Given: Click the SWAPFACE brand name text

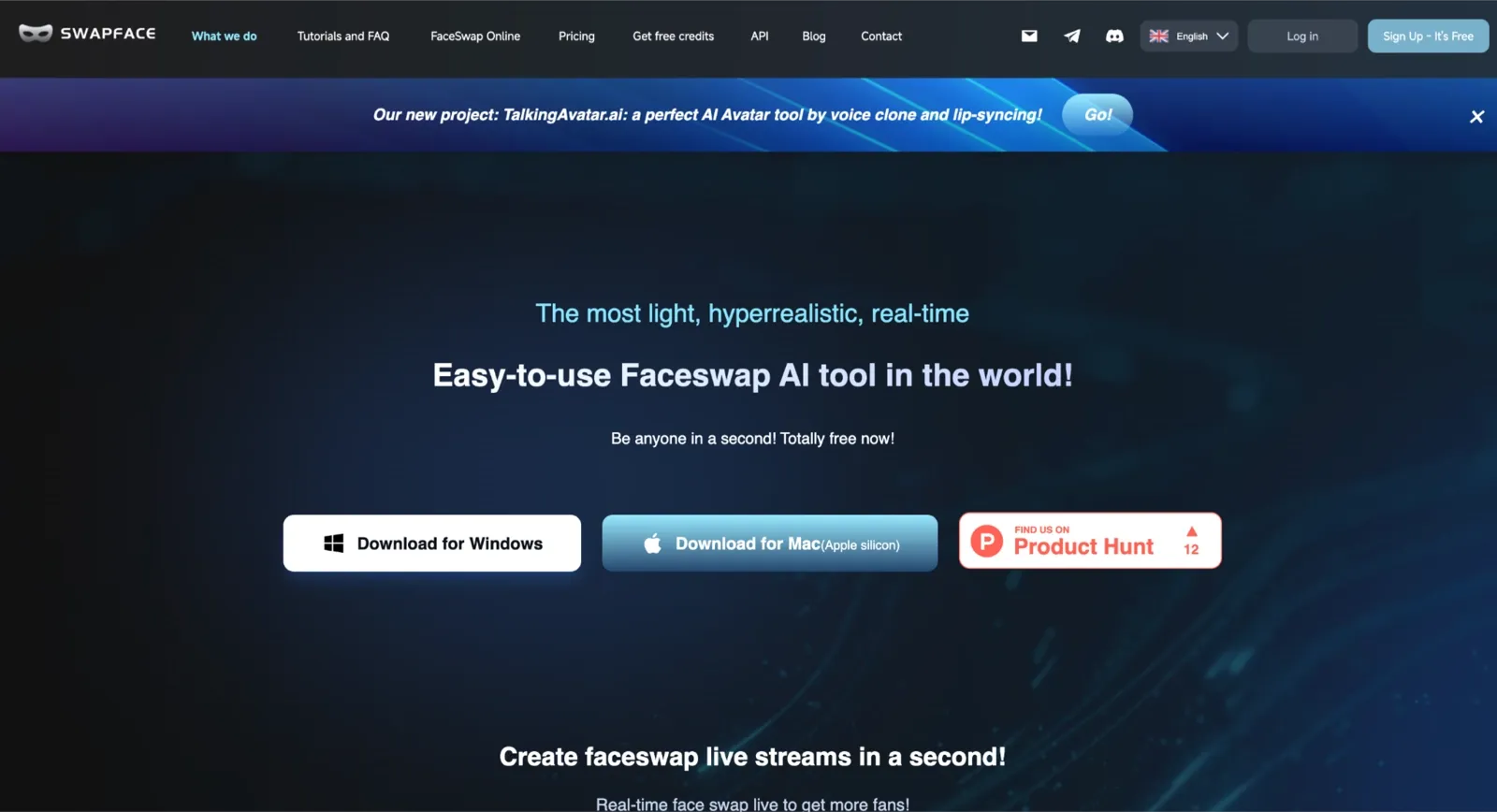Looking at the screenshot, I should [x=109, y=34].
